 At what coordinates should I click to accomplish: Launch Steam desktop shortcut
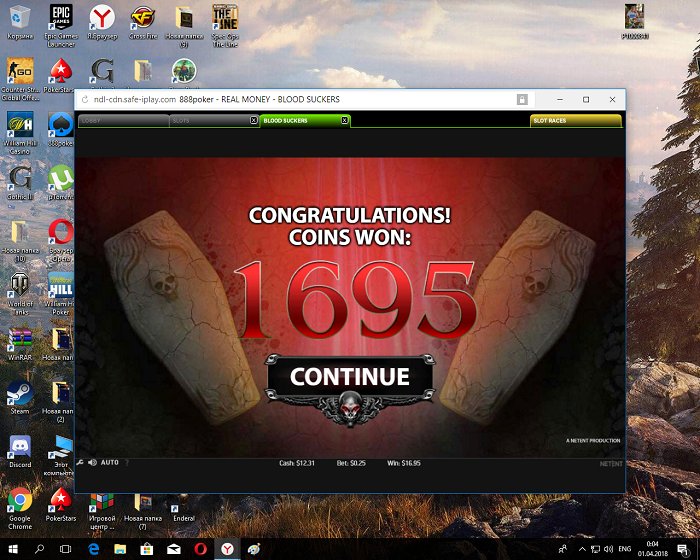pos(20,397)
